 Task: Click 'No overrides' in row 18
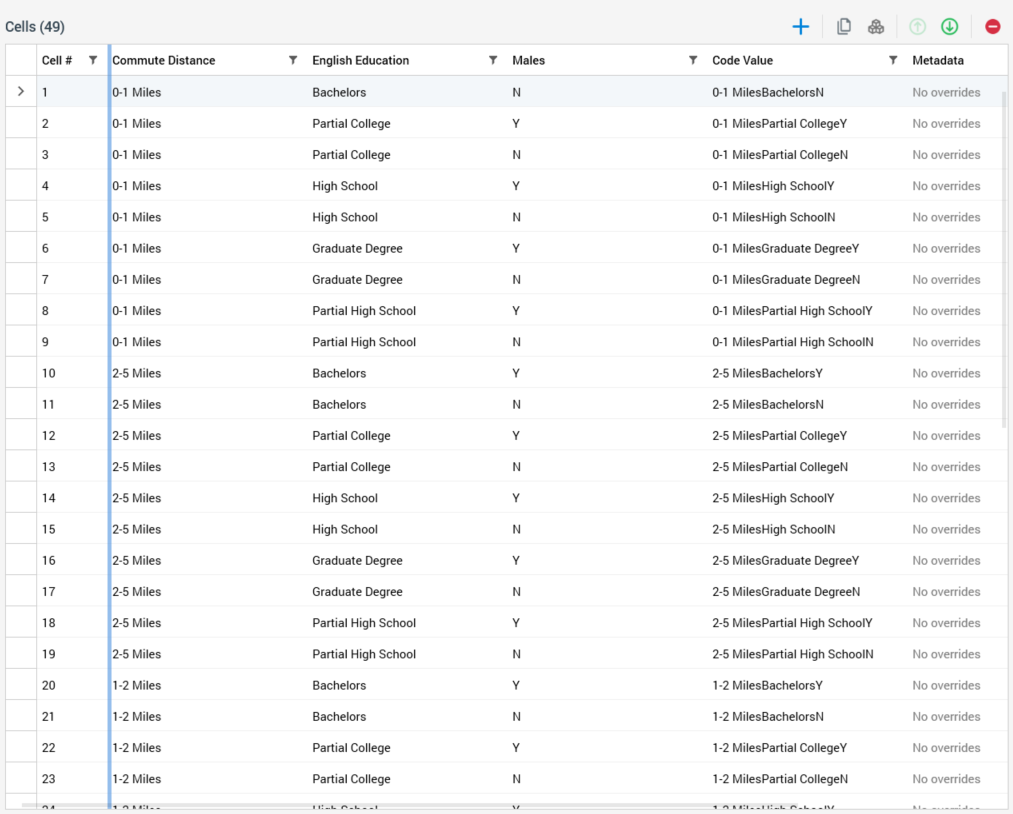coord(946,623)
